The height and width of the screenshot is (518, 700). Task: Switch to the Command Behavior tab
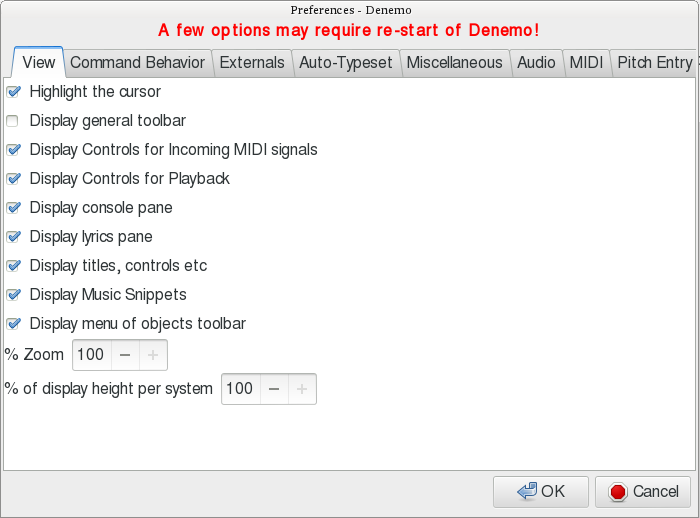[x=137, y=62]
